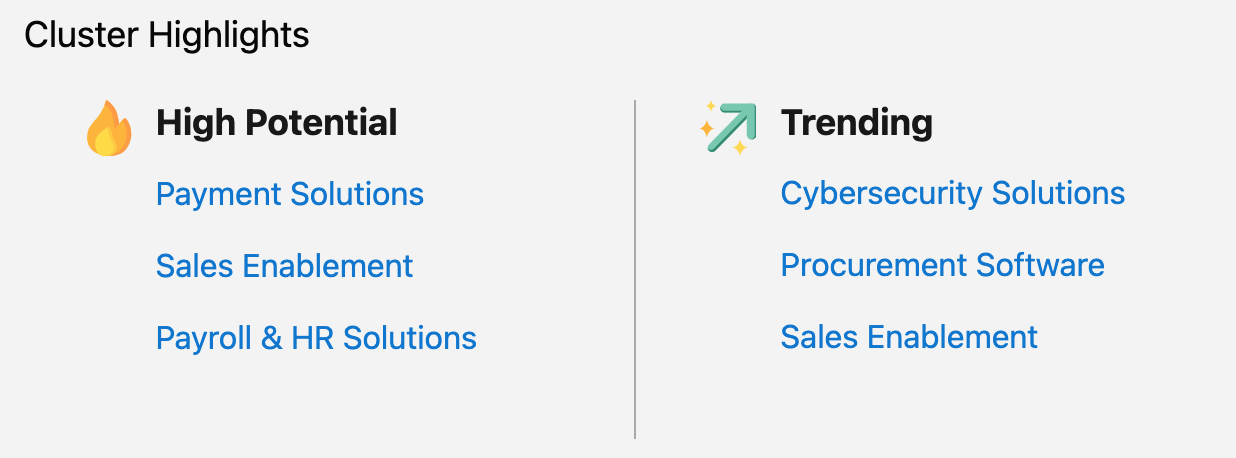
Task: Open Sales Enablement under High Potential
Action: 284,266
